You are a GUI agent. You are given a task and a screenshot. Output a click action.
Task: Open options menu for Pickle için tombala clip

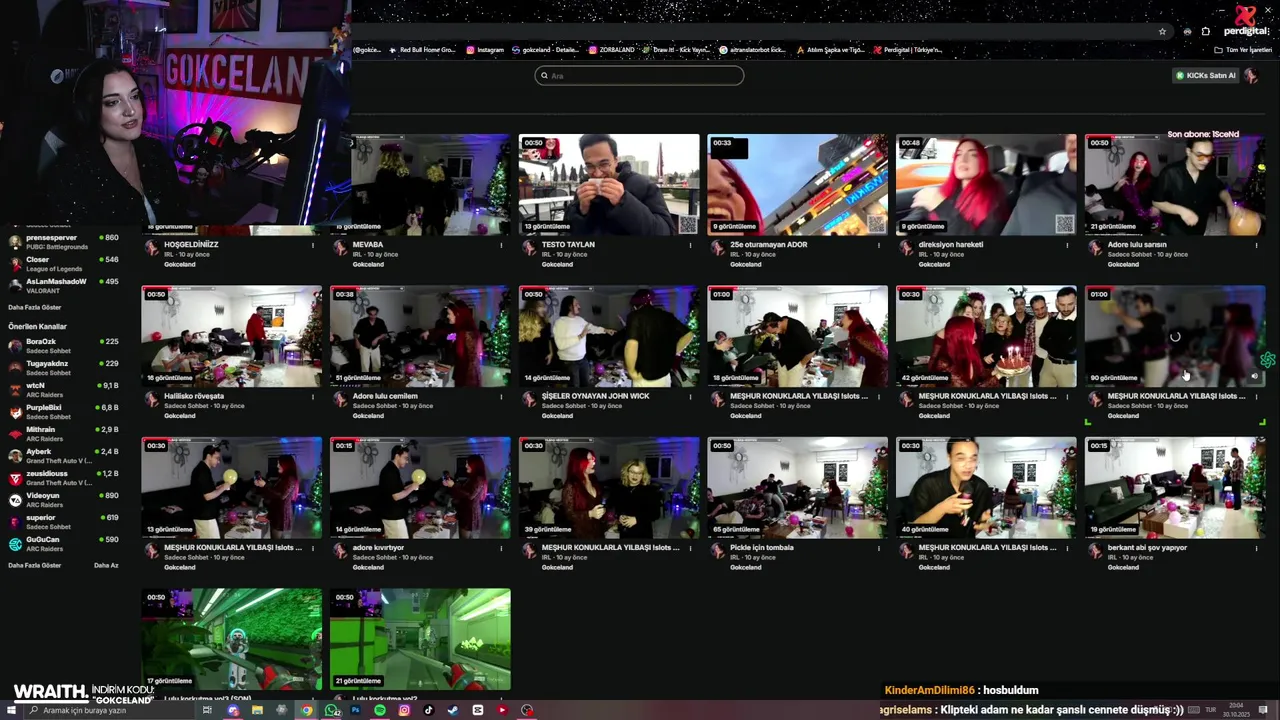pos(879,548)
